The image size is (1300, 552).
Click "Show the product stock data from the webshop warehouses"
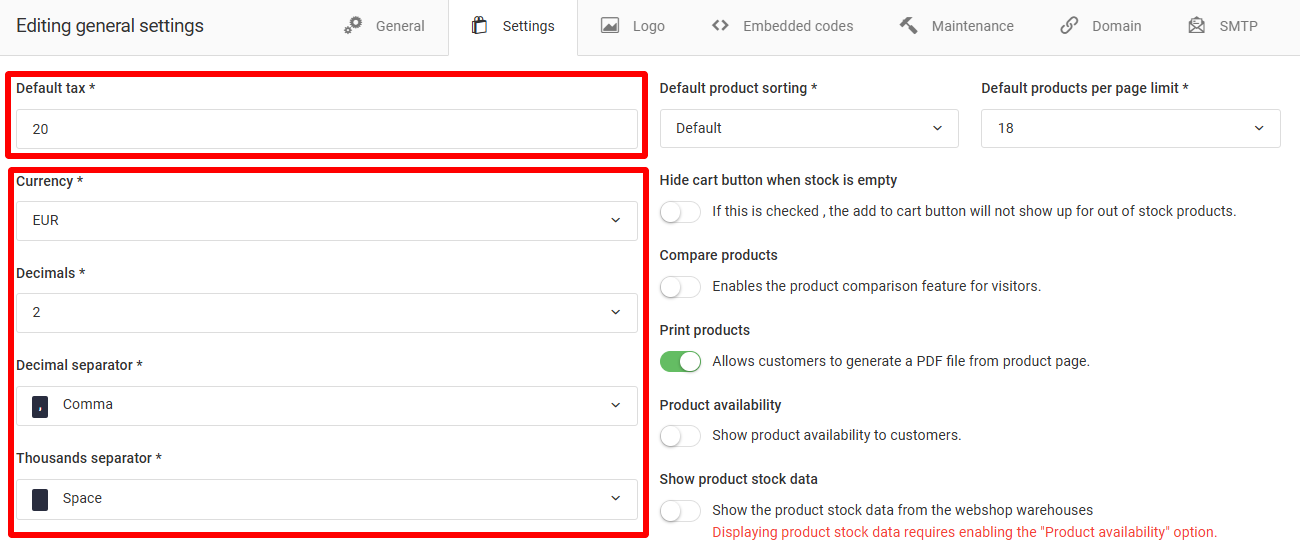(902, 510)
